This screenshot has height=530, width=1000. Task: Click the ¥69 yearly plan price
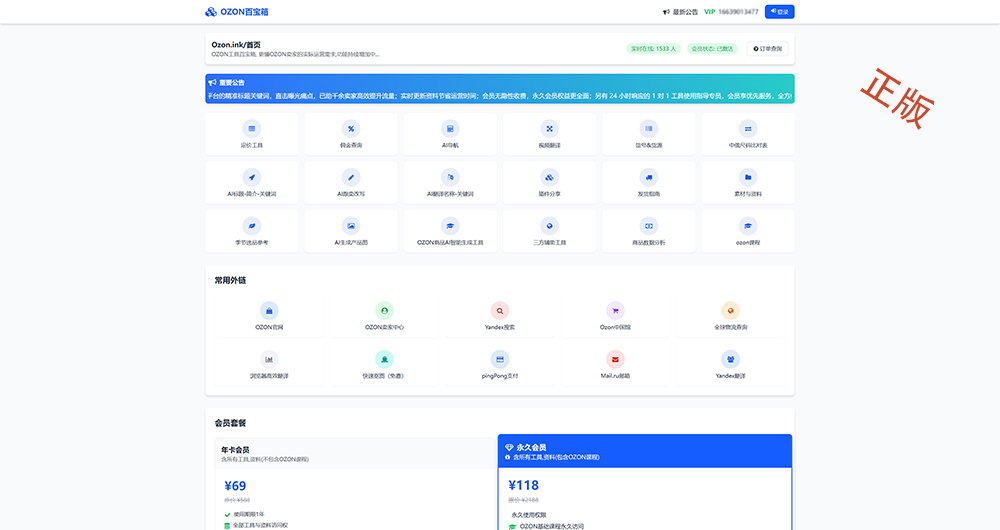[235, 486]
